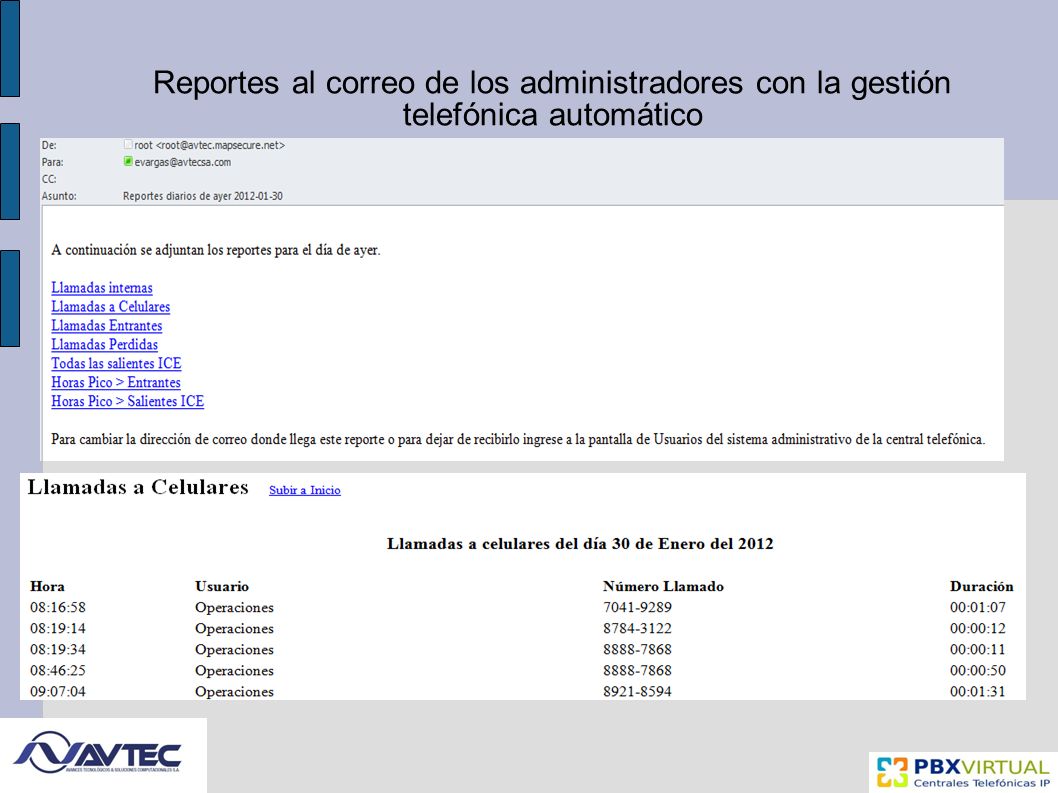Click the Usuario column header
Image resolution: width=1058 pixels, height=793 pixels.
(222, 586)
